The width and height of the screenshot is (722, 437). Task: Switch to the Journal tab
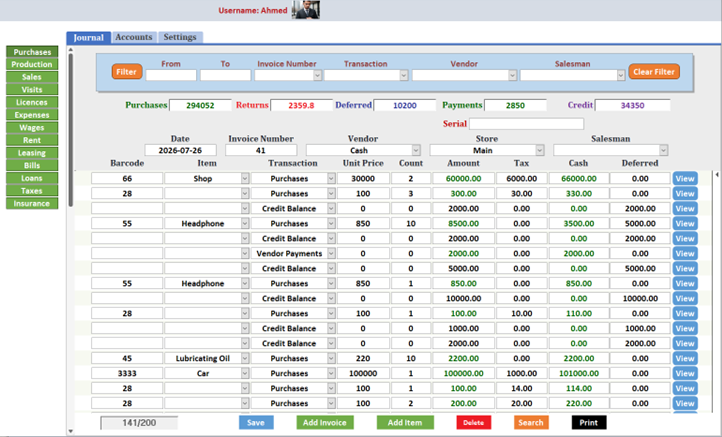[x=88, y=38]
